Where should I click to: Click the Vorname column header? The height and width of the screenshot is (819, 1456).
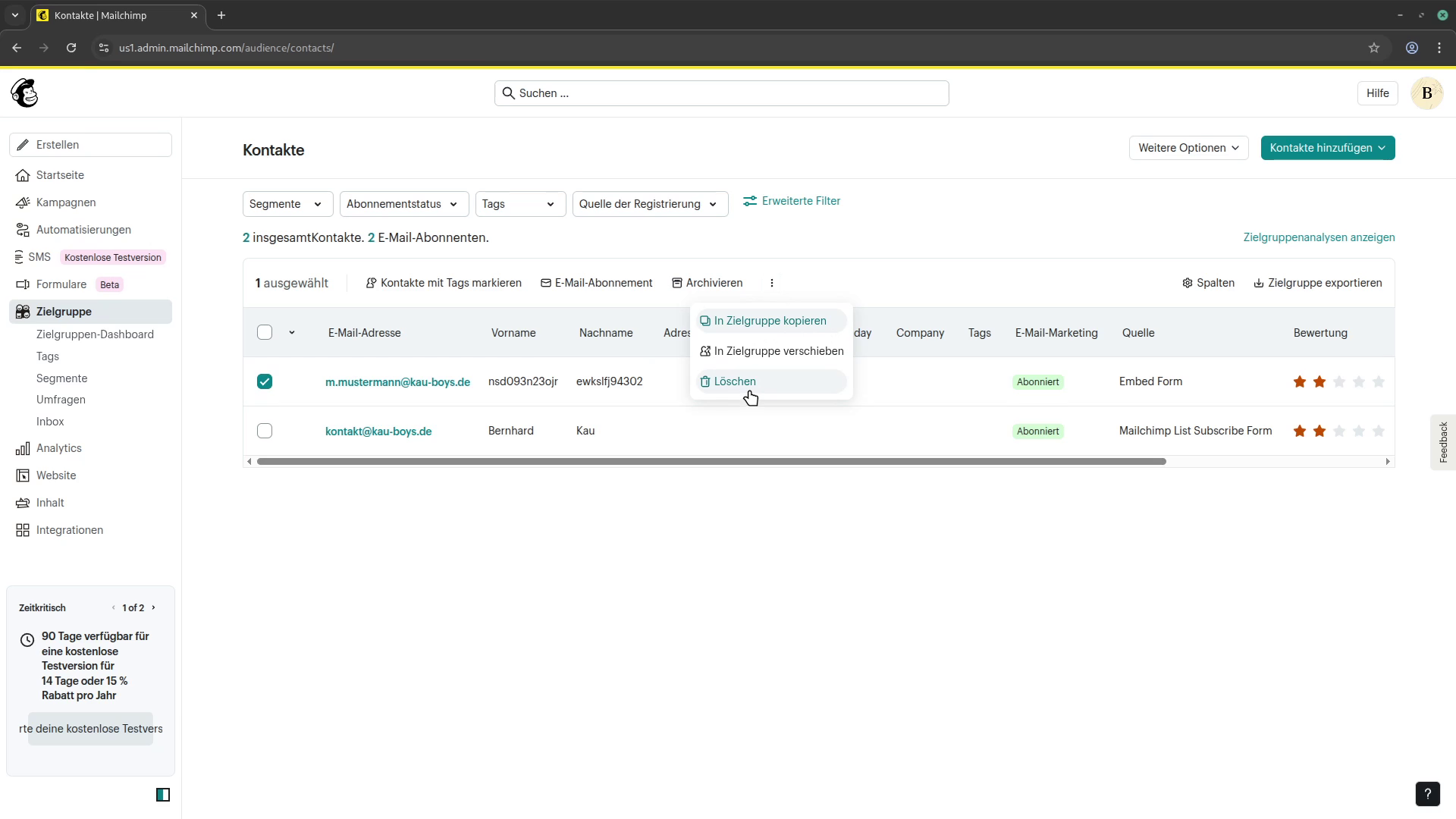pyautogui.click(x=513, y=333)
